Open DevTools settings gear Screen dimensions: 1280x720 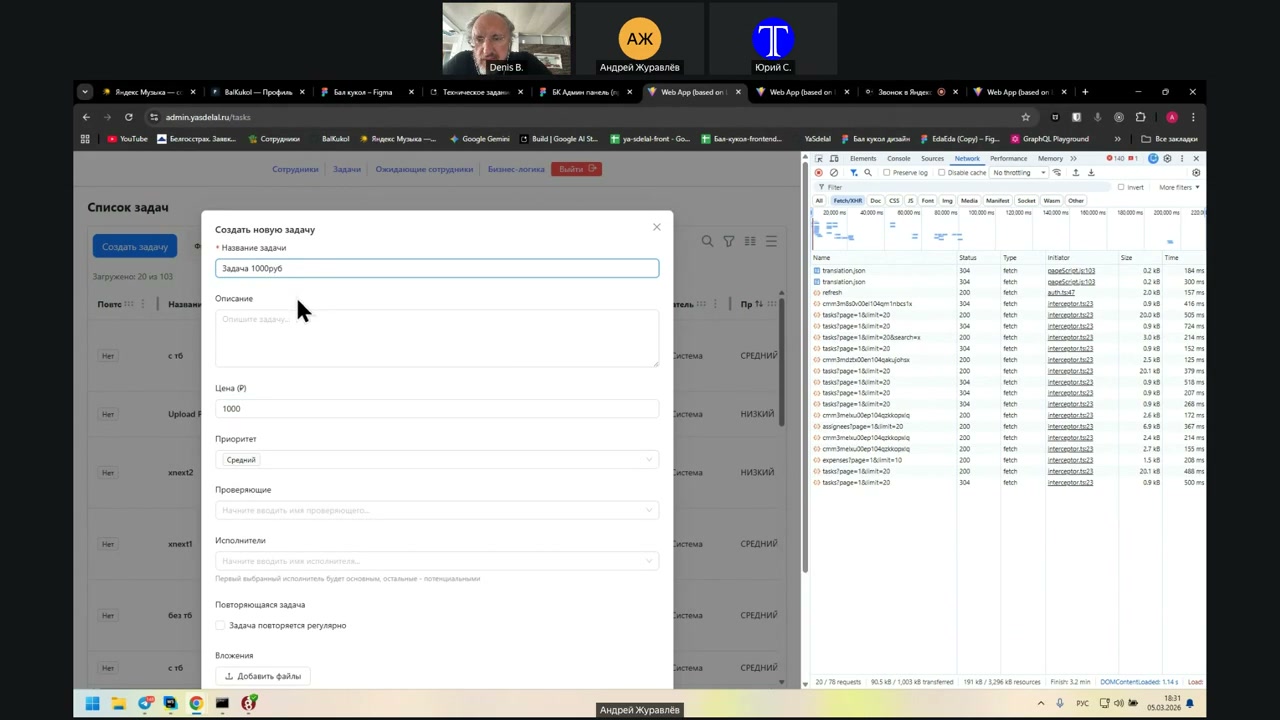(1167, 159)
